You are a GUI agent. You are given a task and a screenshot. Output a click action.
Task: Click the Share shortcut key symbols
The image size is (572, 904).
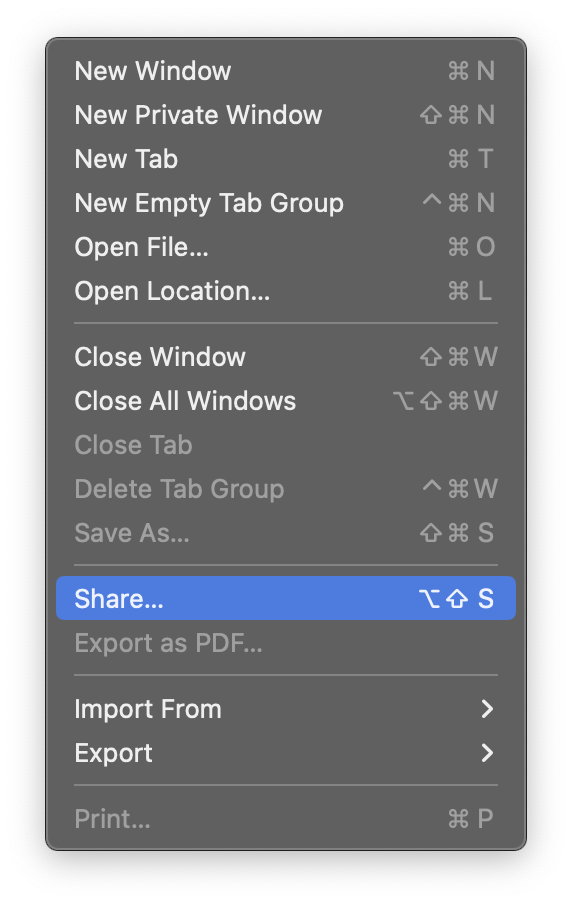pos(456,598)
